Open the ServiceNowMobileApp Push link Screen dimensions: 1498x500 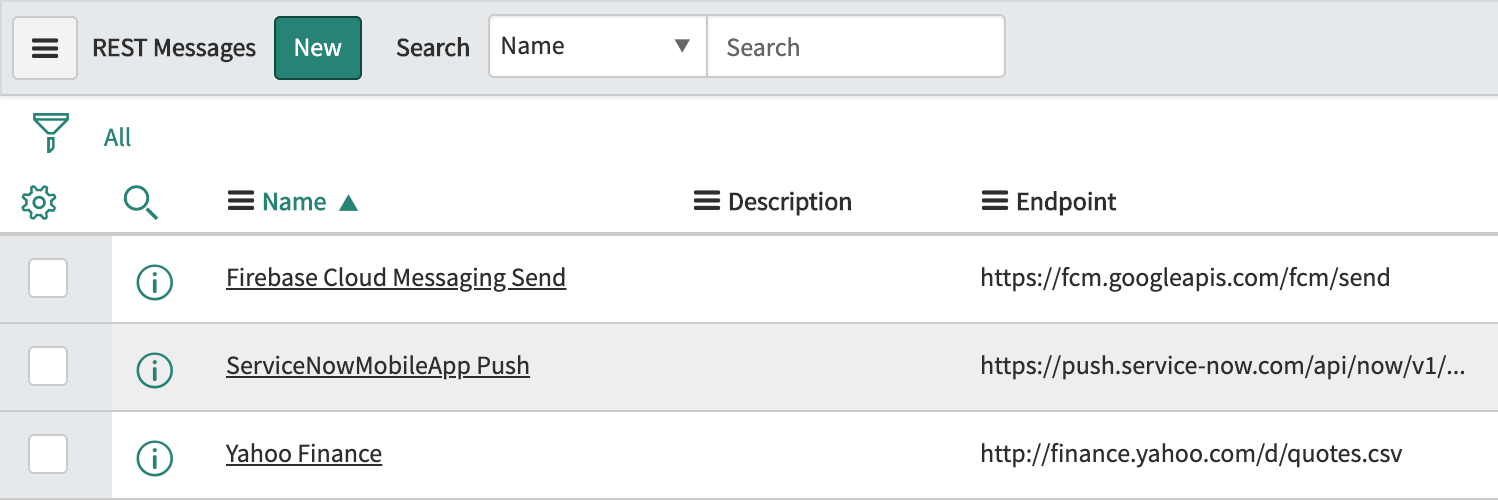click(x=378, y=366)
